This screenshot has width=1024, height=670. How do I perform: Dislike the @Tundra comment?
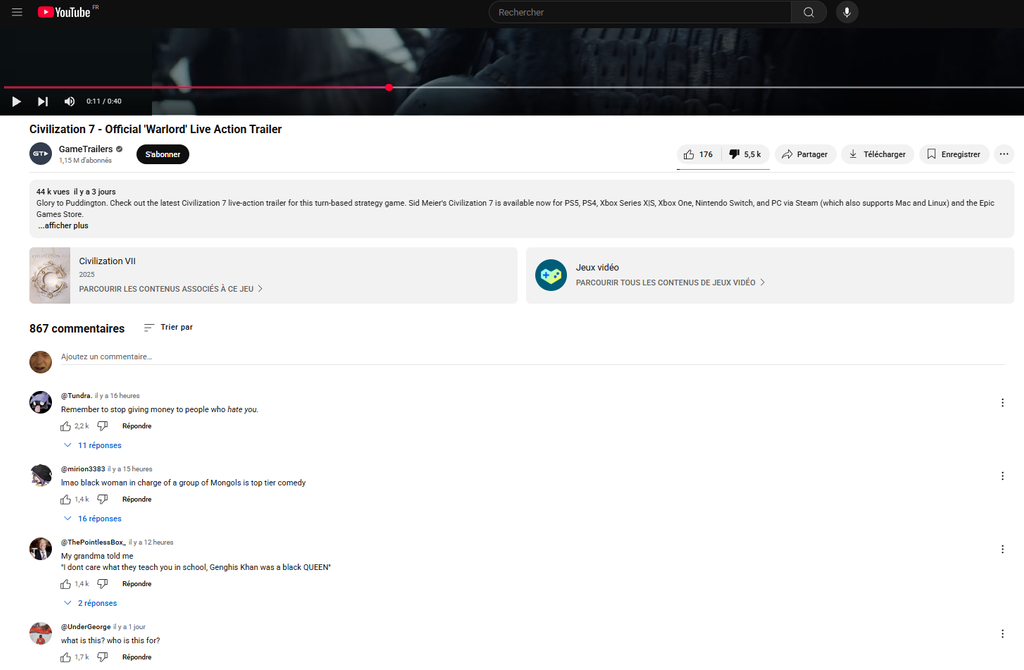103,426
